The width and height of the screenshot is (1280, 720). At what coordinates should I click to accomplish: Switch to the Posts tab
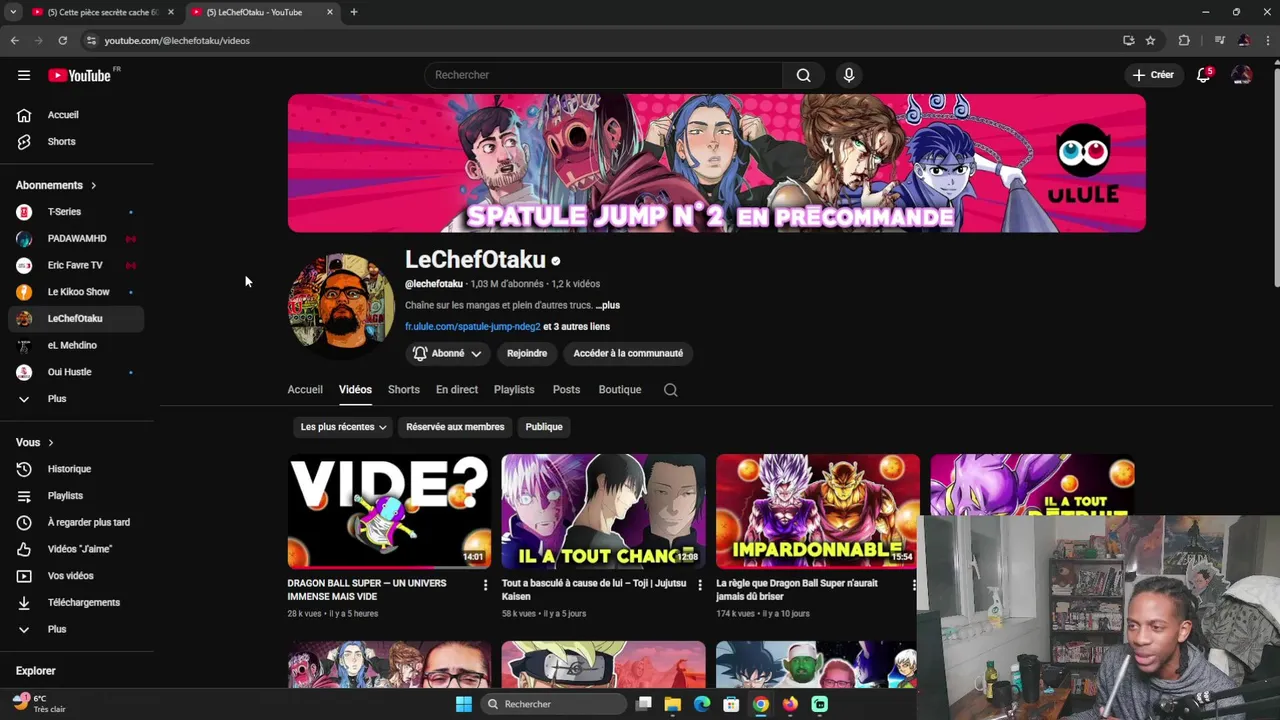click(x=566, y=390)
